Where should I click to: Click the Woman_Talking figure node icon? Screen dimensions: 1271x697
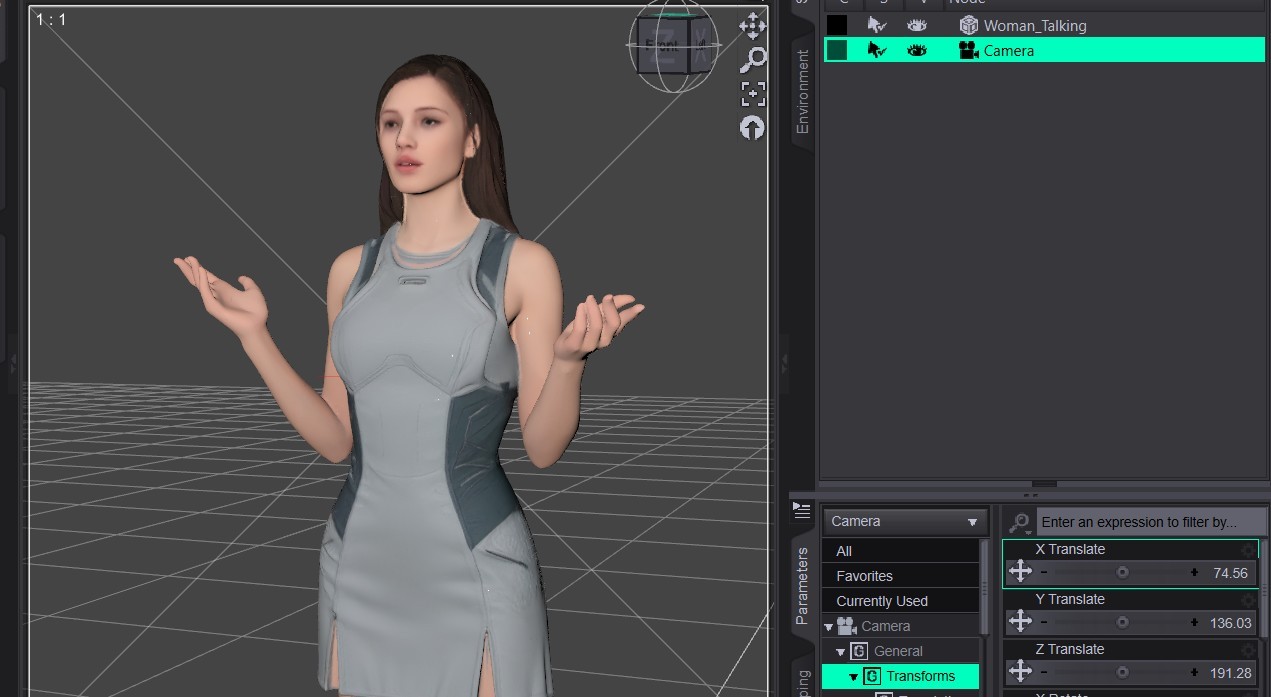pos(968,25)
